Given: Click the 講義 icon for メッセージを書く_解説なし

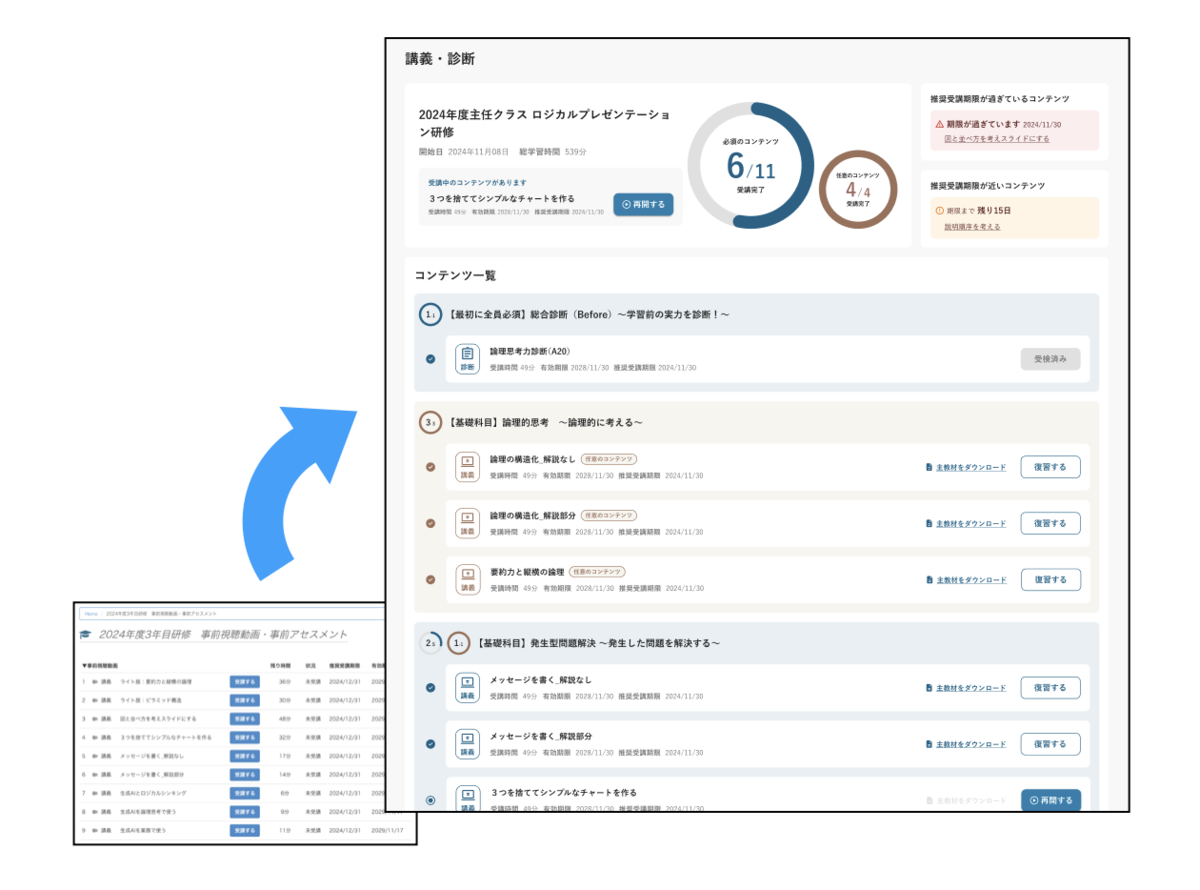Looking at the screenshot, I should tap(467, 688).
